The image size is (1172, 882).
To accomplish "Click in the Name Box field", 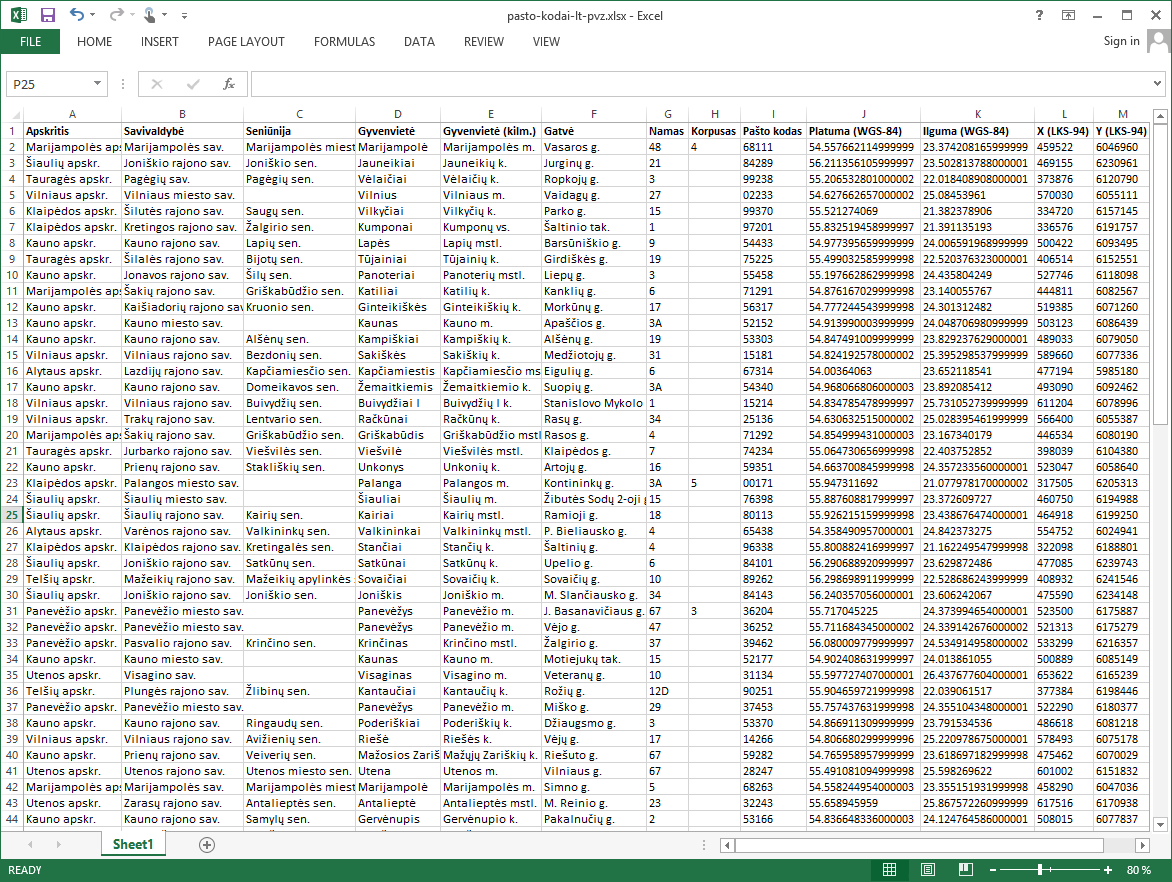I will pyautogui.click(x=49, y=84).
